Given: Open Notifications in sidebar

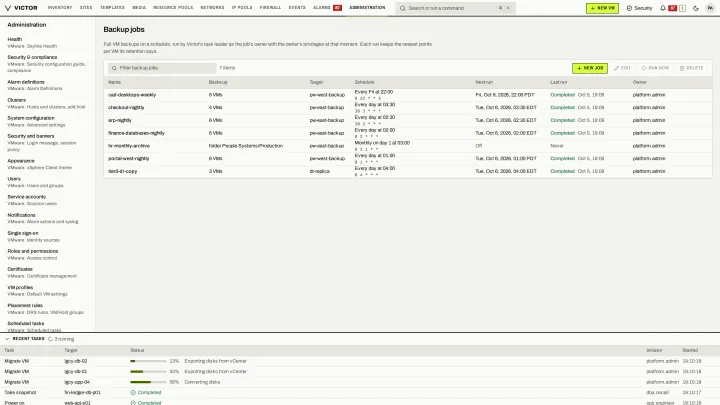Looking at the screenshot, I should coord(47,218).
